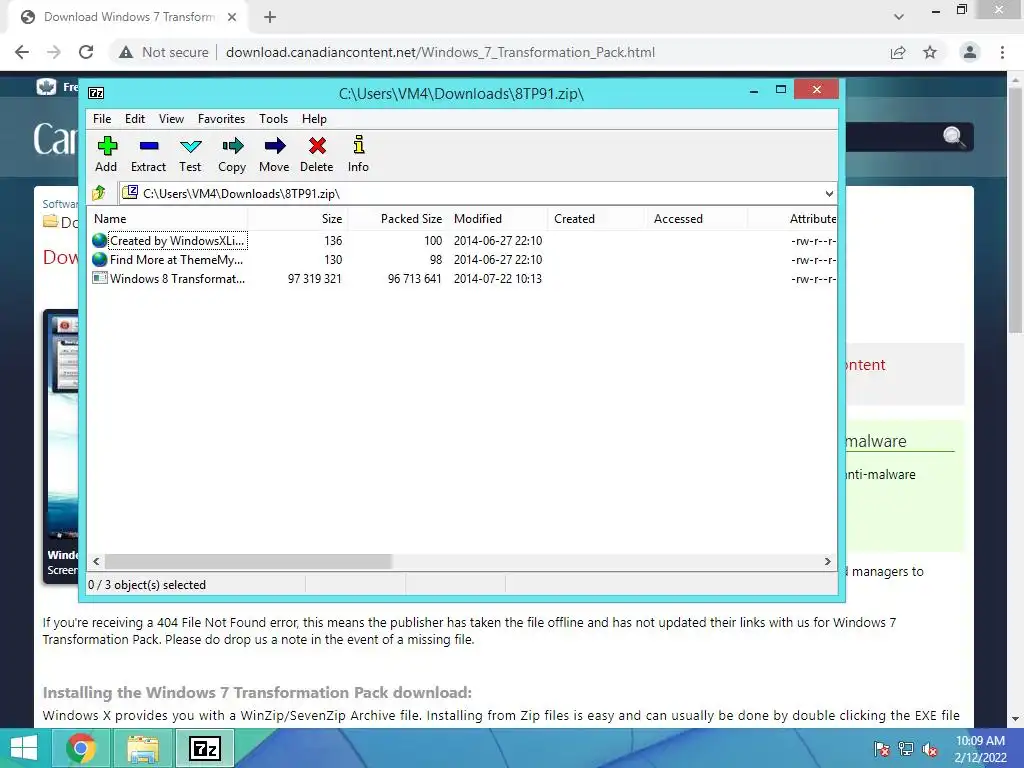Click the Add toolbar icon in 7-Zip

point(106,146)
